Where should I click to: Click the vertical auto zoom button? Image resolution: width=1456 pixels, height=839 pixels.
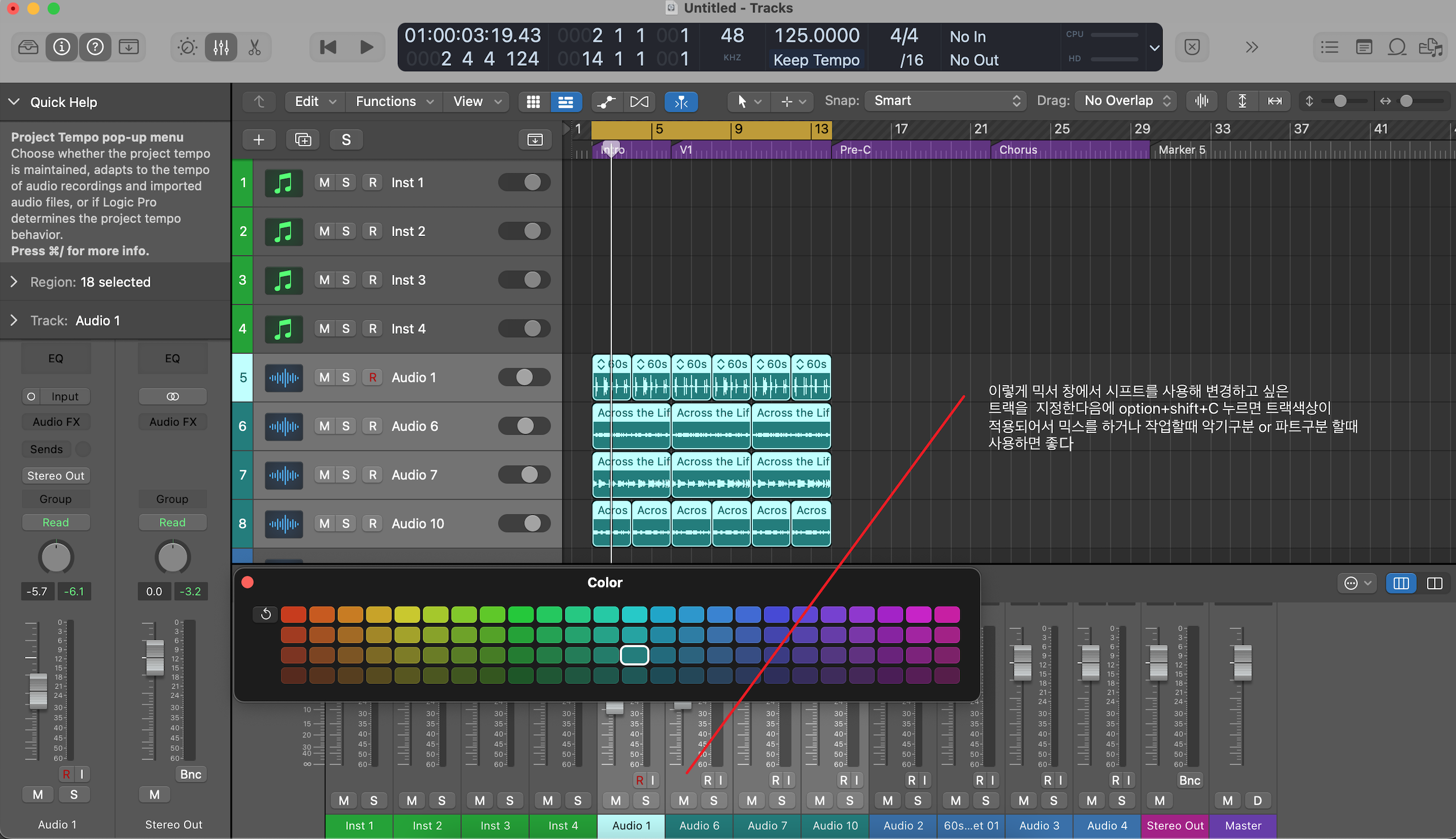(1242, 101)
